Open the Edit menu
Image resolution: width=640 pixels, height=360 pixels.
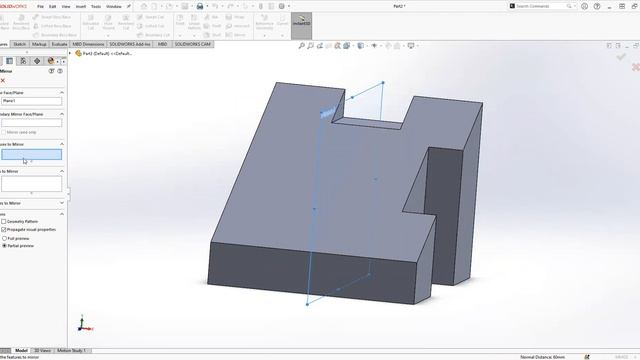(x=52, y=7)
